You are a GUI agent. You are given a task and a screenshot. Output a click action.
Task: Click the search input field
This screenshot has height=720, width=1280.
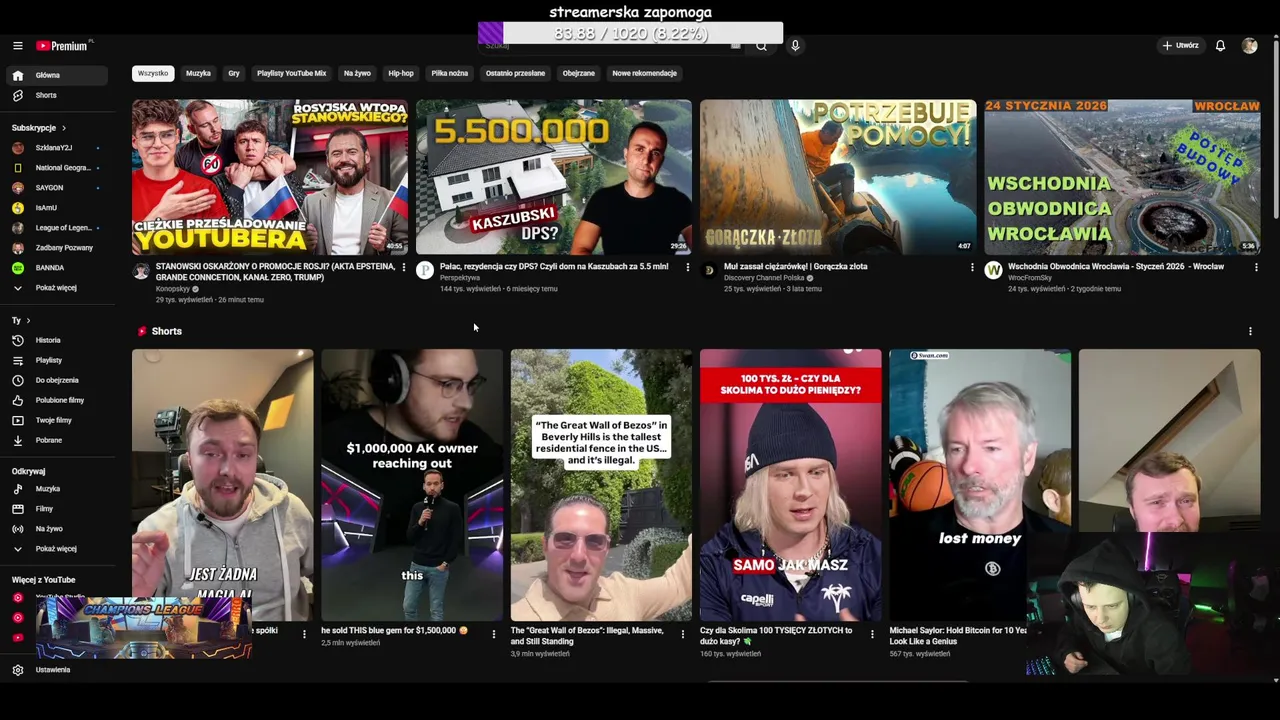[x=612, y=46]
